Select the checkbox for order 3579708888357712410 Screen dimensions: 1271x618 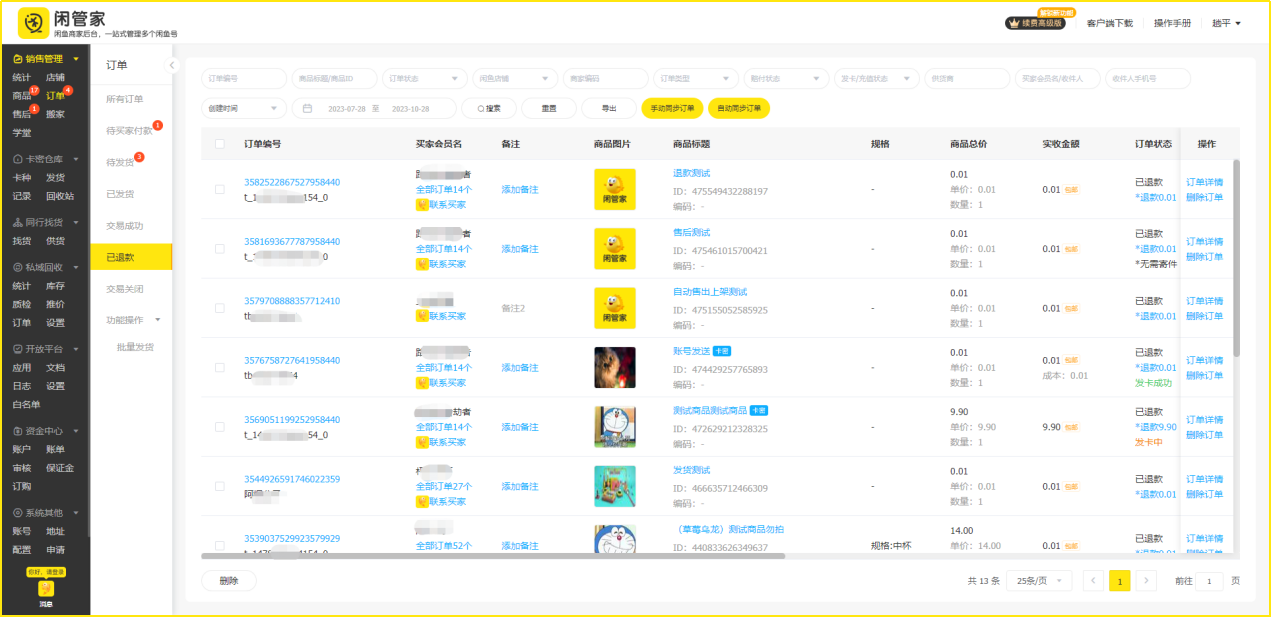pos(220,308)
